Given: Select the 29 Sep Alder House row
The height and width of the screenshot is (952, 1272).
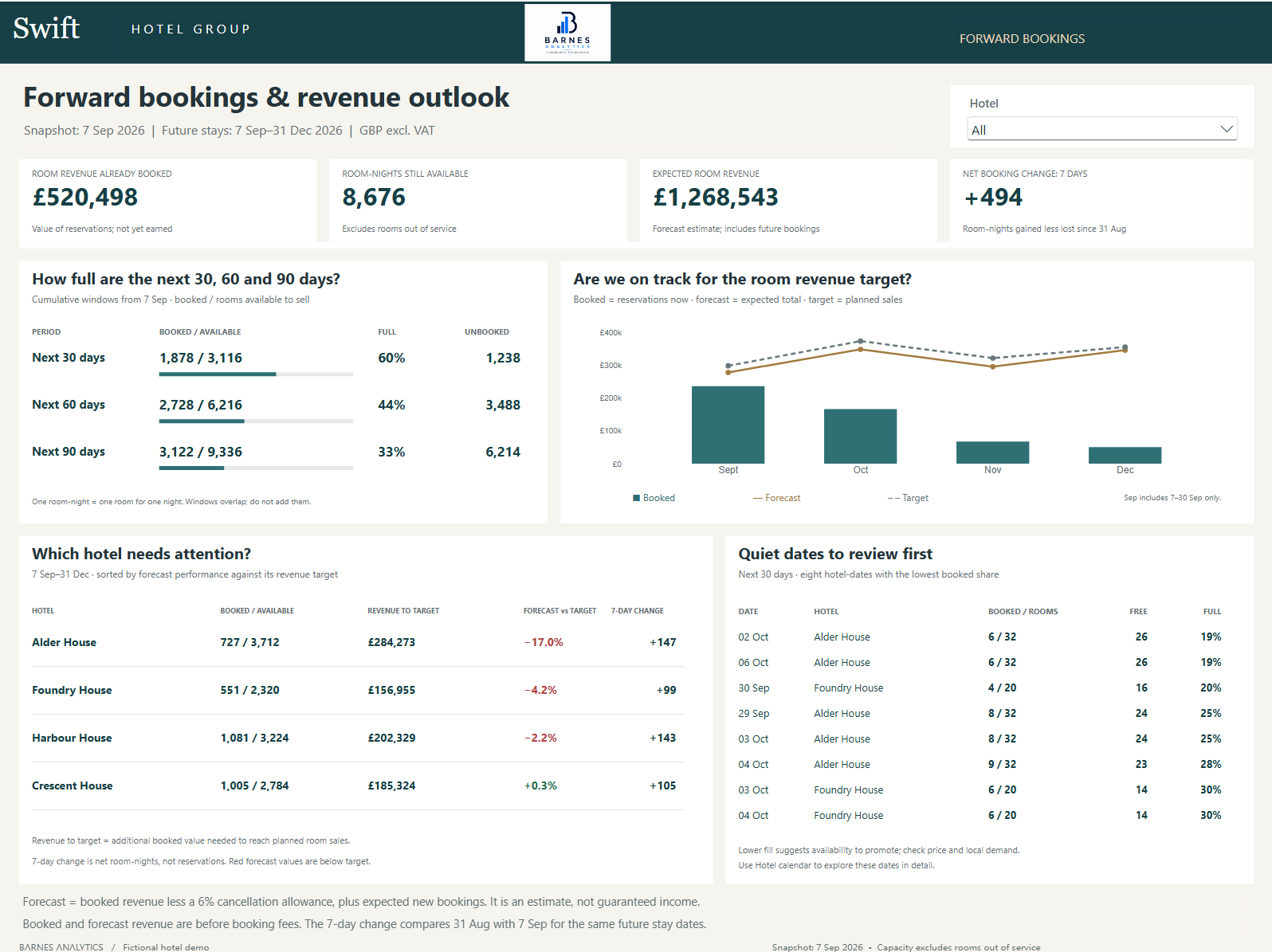Looking at the screenshot, I should [x=980, y=713].
